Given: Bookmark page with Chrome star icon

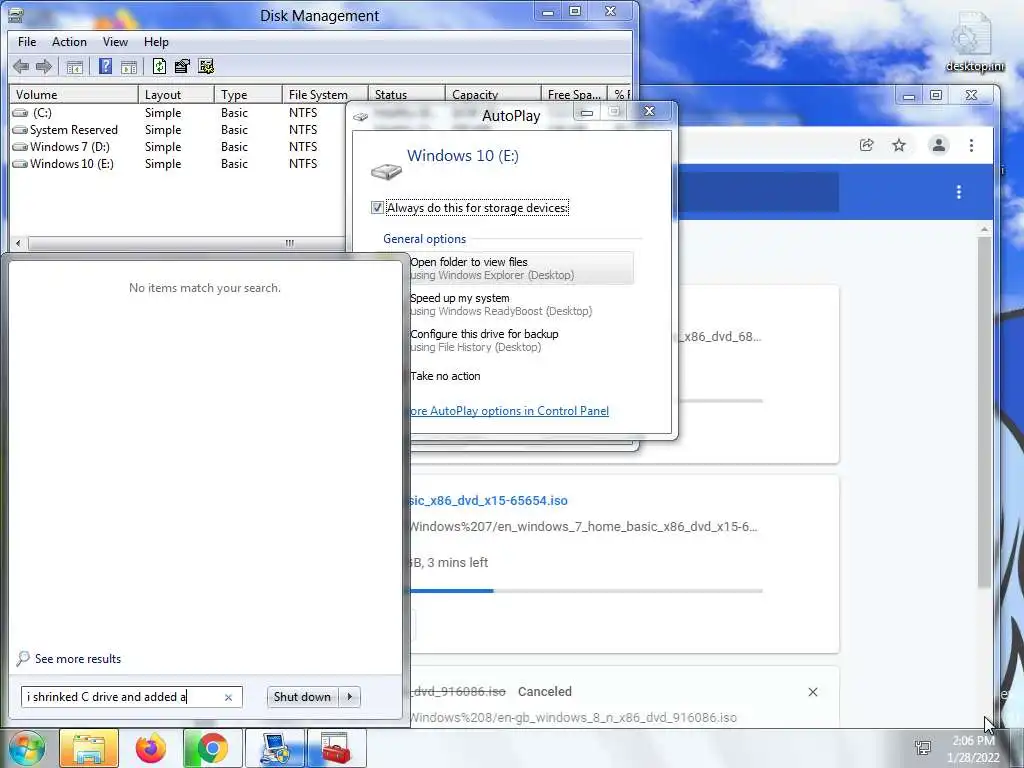Looking at the screenshot, I should tap(899, 145).
